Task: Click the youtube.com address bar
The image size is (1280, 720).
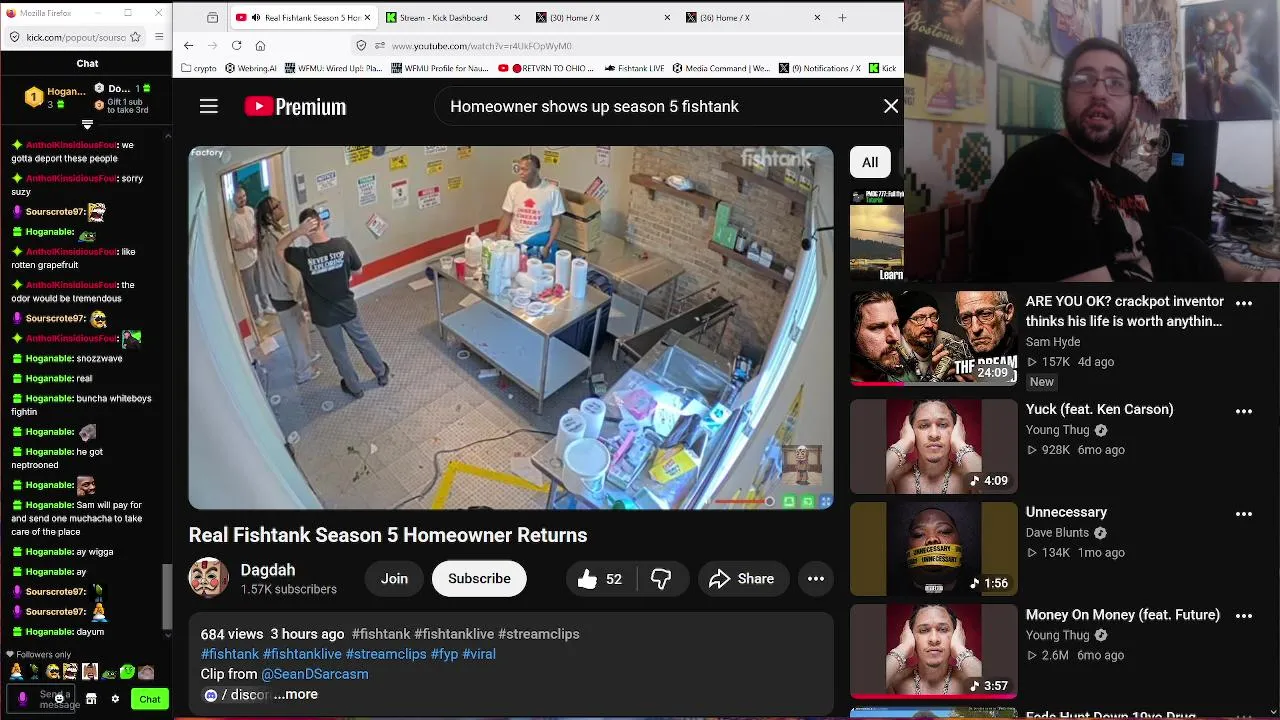Action: coord(630,45)
